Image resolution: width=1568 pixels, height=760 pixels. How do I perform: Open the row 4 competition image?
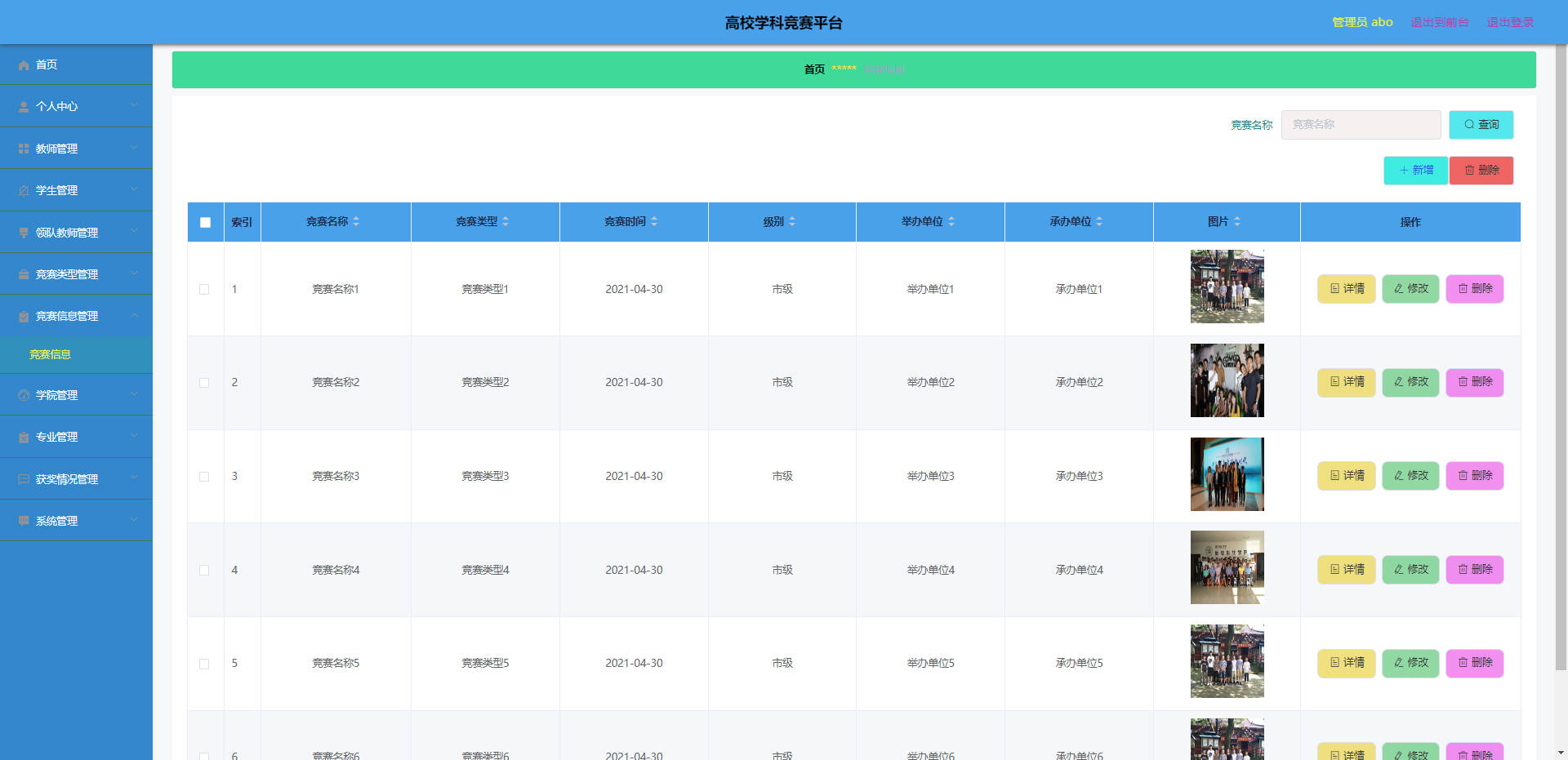tap(1227, 567)
